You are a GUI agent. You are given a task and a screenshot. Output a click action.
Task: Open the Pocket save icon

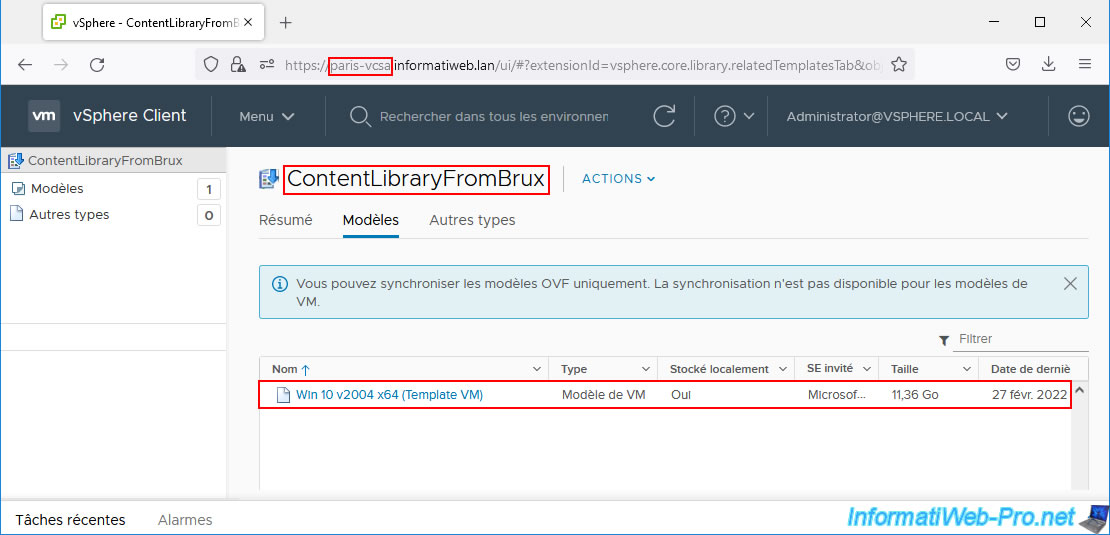(x=1013, y=64)
